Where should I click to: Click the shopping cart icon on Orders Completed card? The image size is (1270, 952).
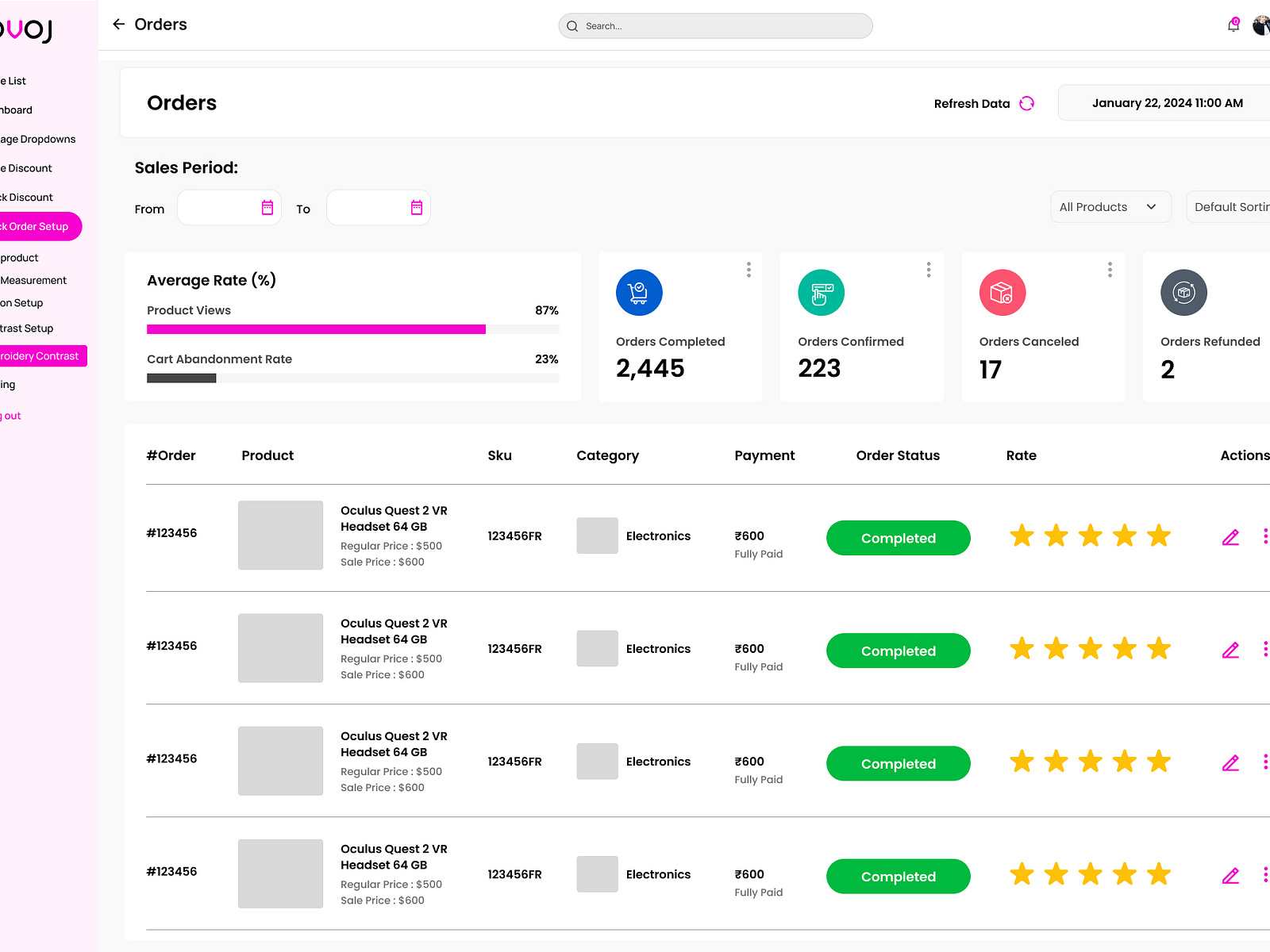(639, 292)
